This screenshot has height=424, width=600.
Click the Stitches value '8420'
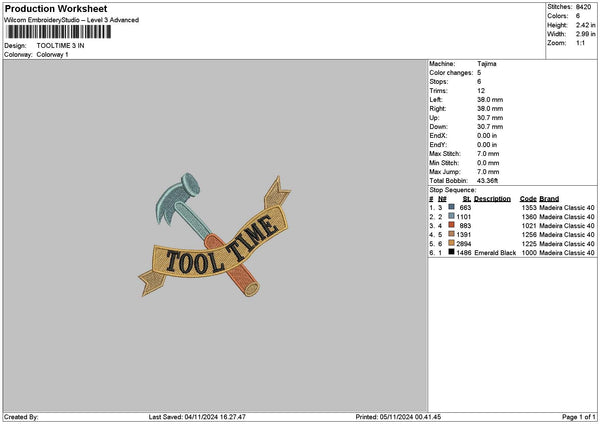[x=583, y=7]
